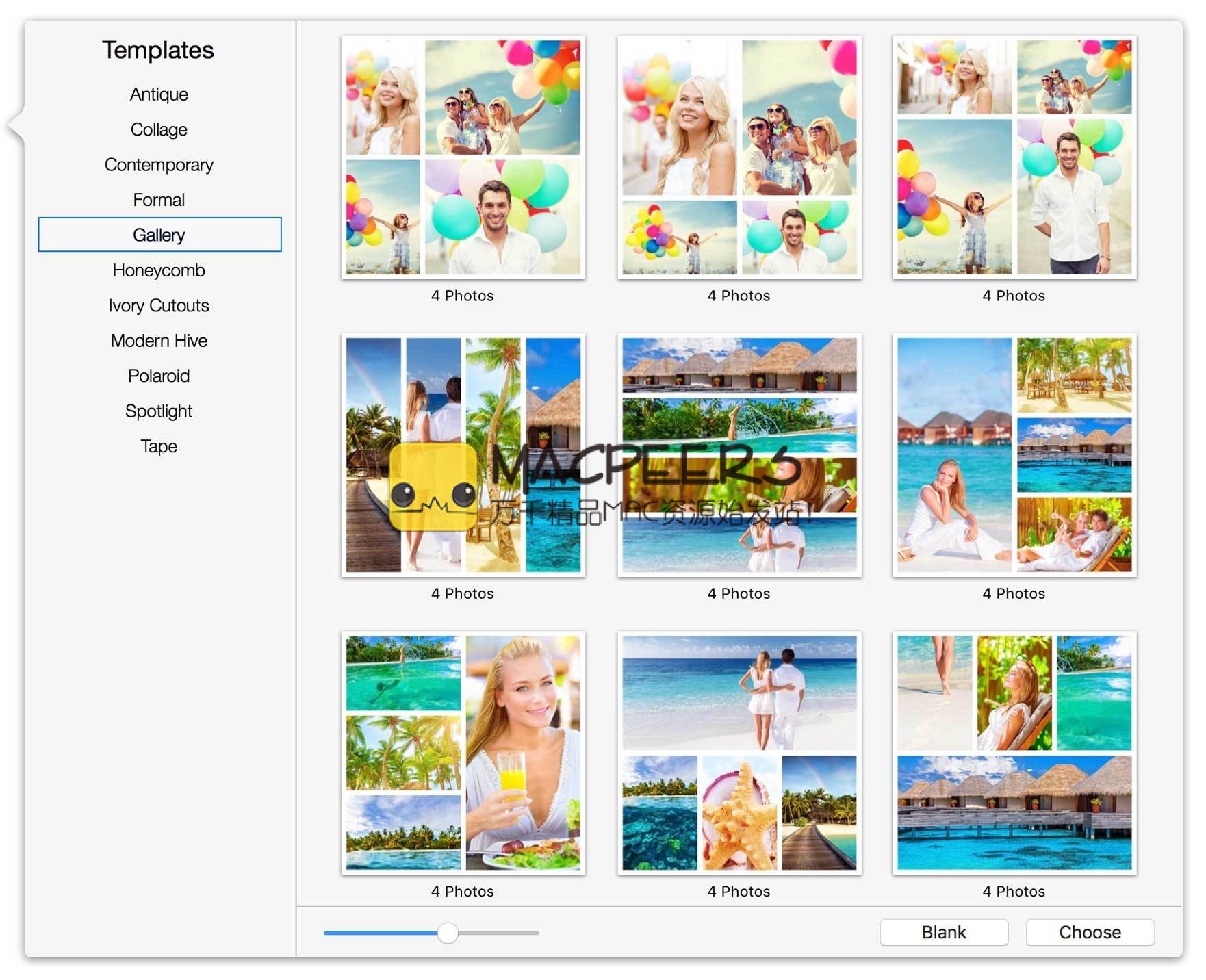
Task: Select first balloon template in top row
Action: [463, 157]
